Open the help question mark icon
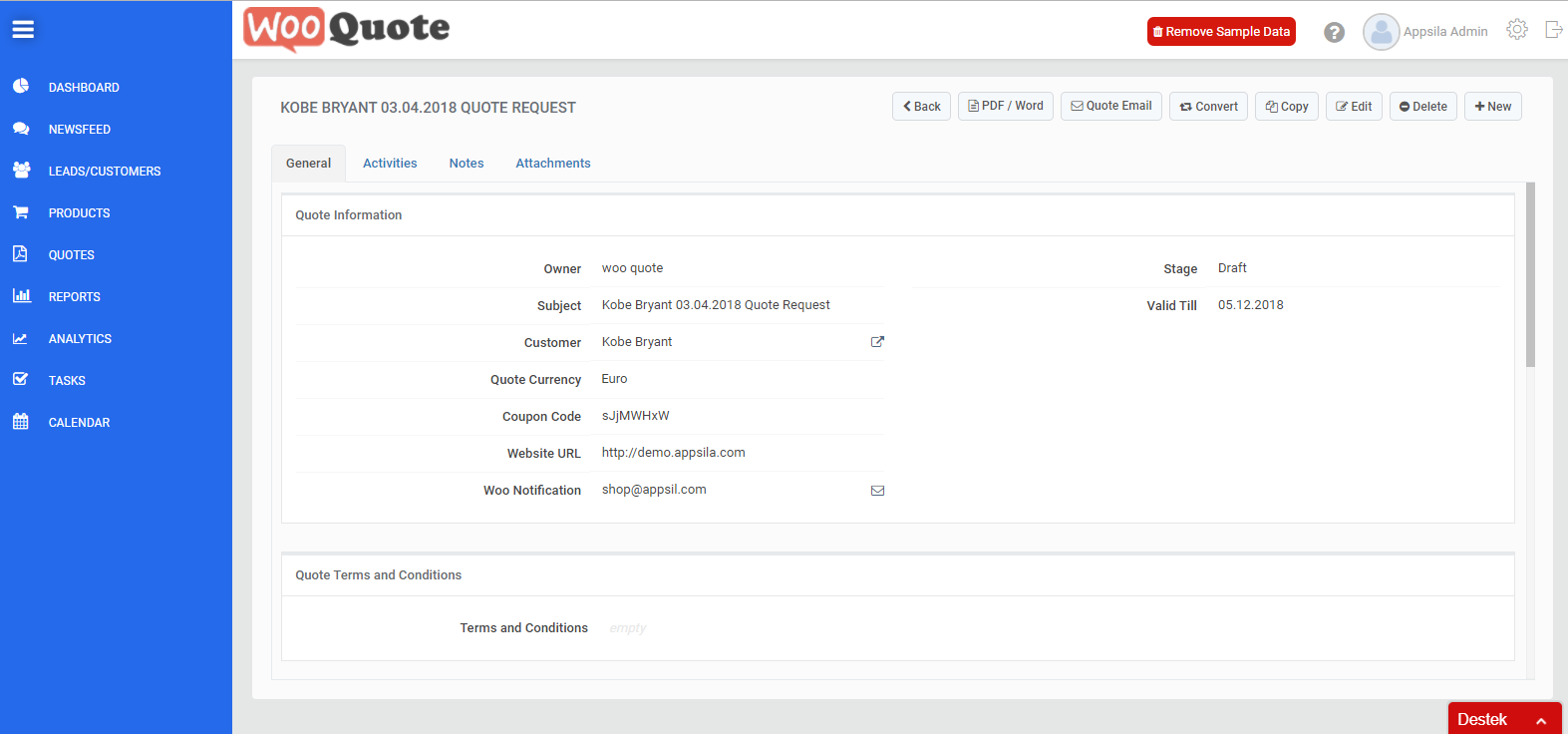Viewport: 1568px width, 734px height. [1334, 32]
